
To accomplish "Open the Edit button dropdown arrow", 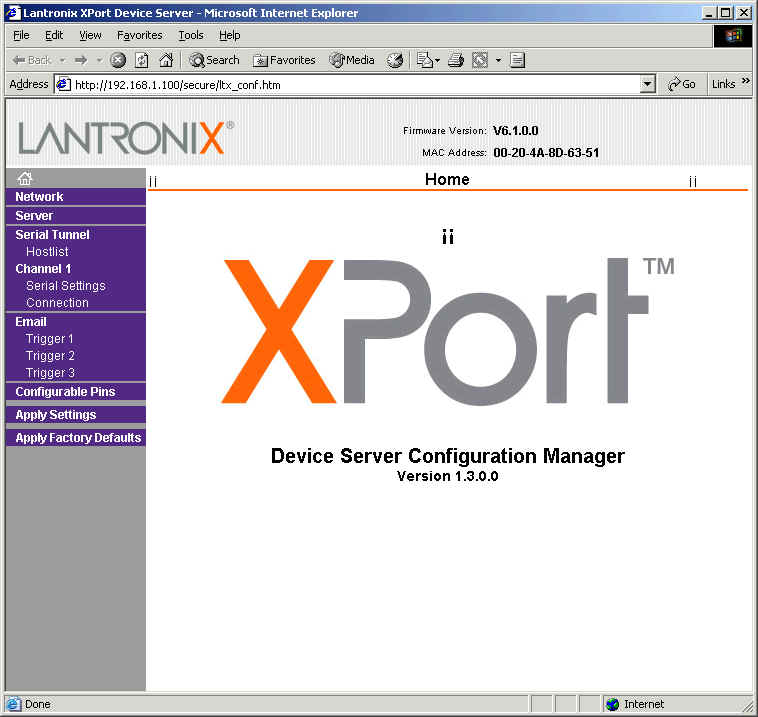I will coord(498,60).
